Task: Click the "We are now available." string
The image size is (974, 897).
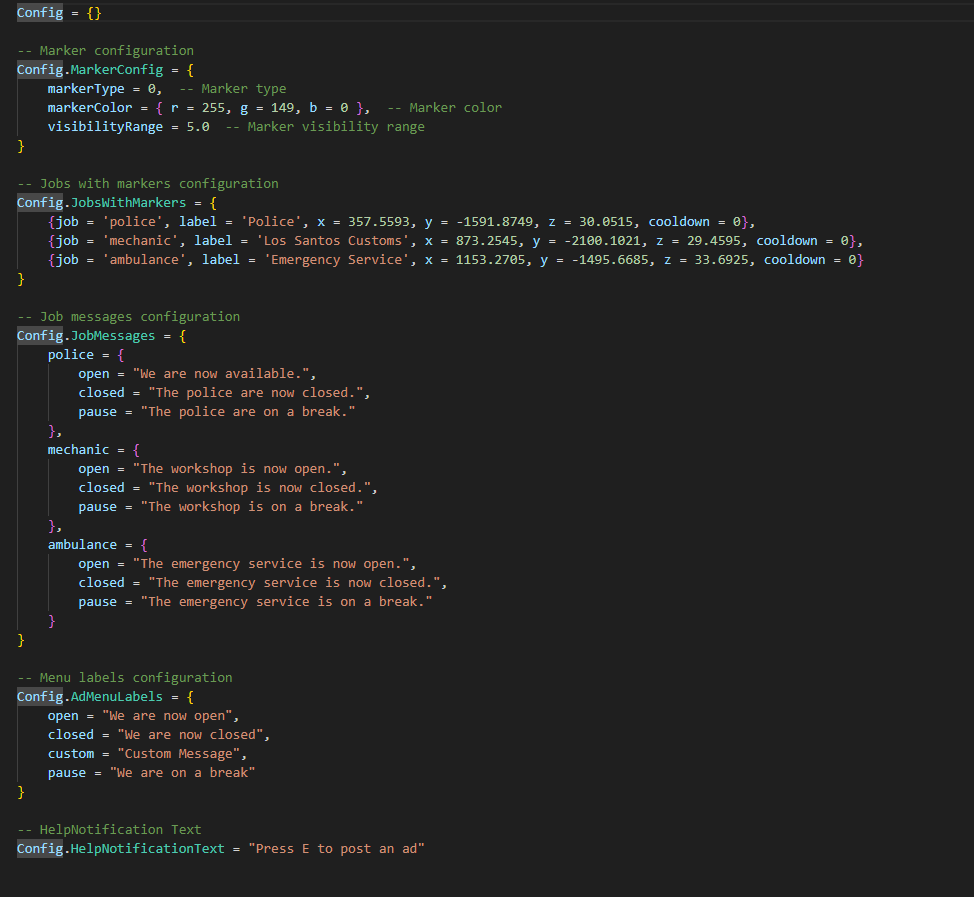Action: [x=224, y=373]
